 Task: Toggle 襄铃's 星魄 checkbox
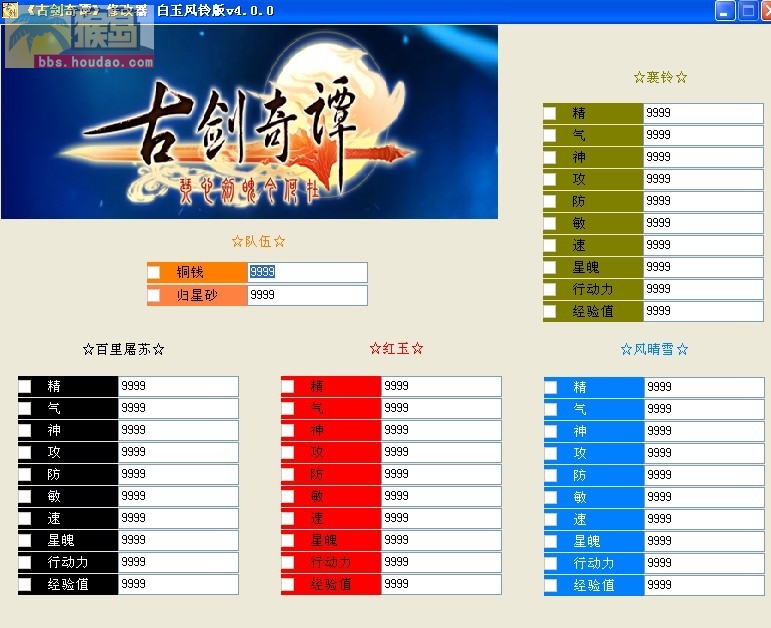tap(550, 267)
